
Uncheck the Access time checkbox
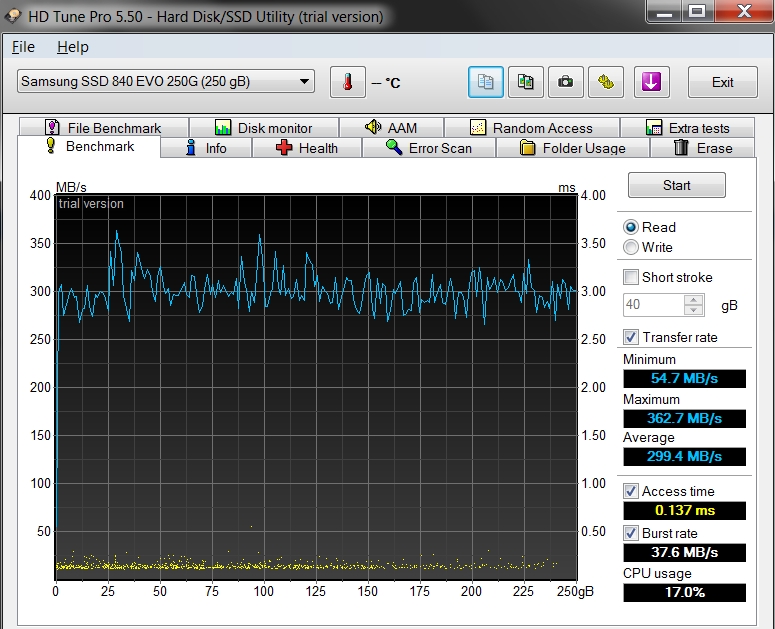click(631, 491)
